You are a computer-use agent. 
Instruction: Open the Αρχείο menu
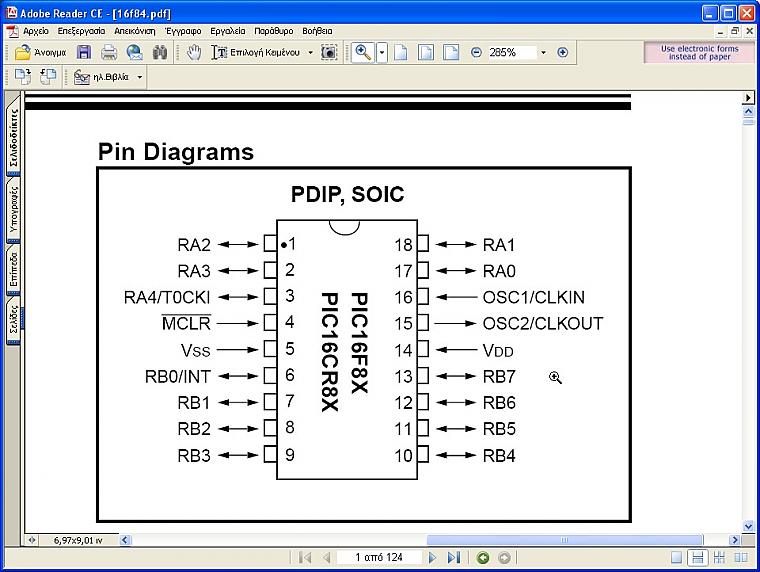(36, 31)
